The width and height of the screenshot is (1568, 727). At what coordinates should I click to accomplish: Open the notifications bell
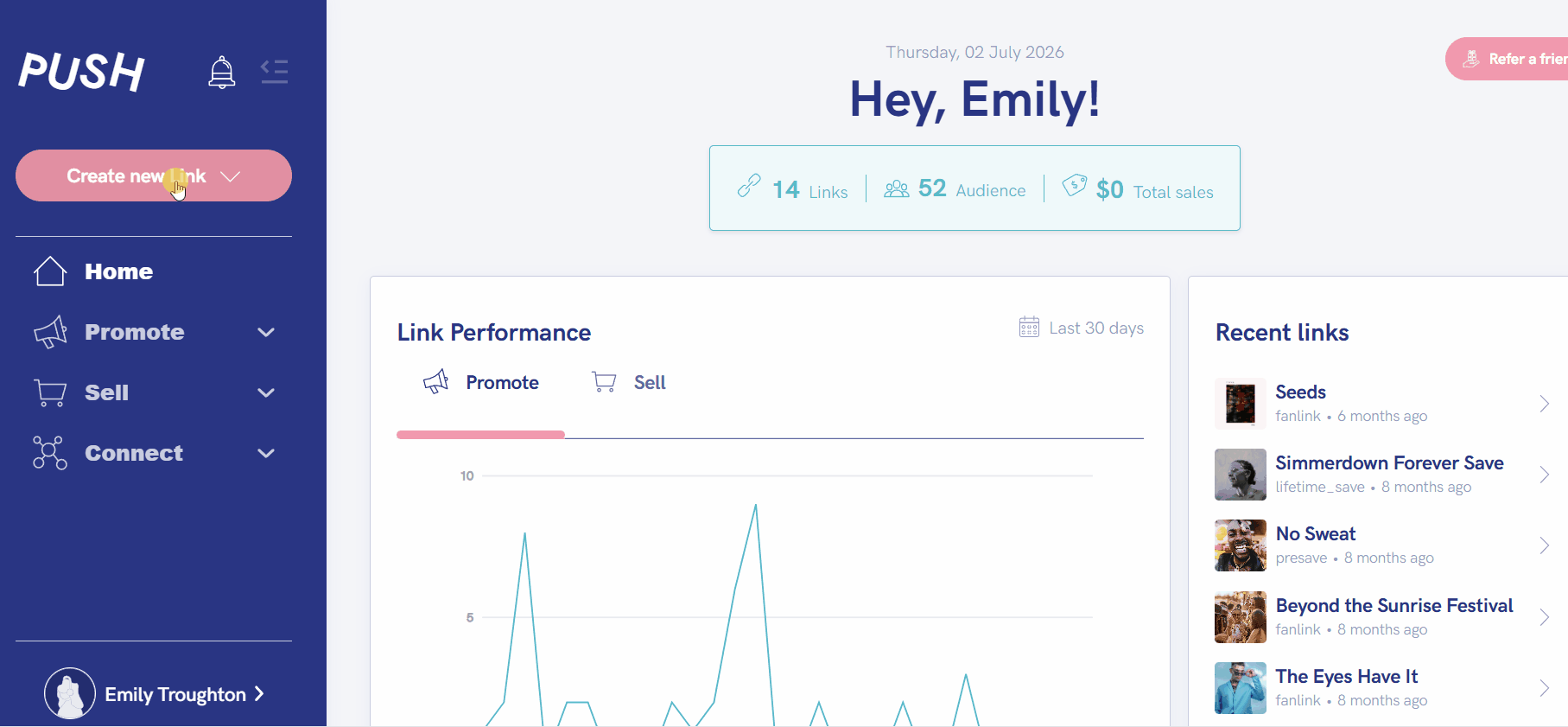click(222, 72)
